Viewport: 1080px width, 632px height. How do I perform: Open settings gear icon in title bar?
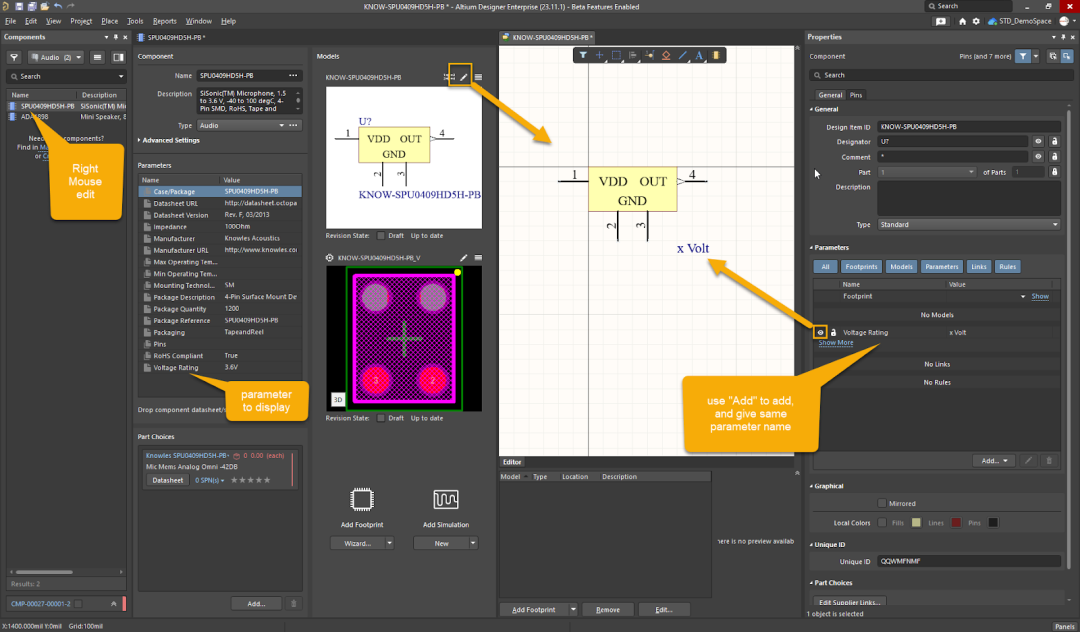tap(976, 21)
